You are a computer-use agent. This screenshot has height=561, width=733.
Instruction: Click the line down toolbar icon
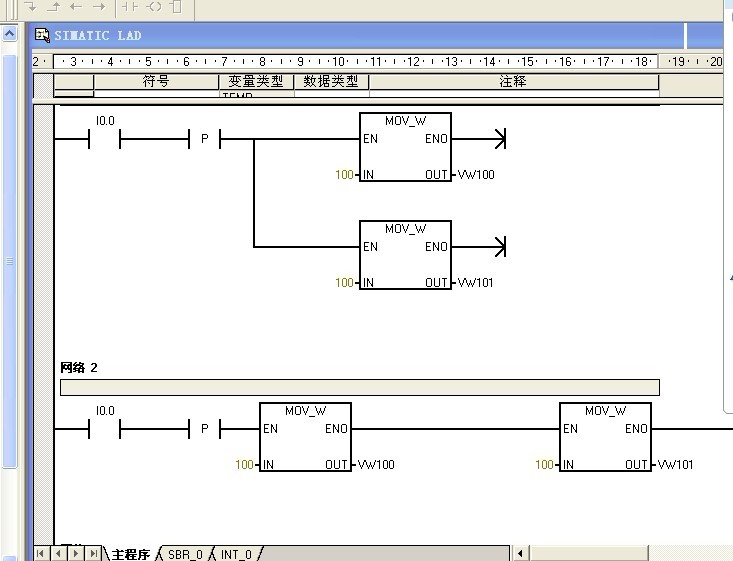coord(32,7)
